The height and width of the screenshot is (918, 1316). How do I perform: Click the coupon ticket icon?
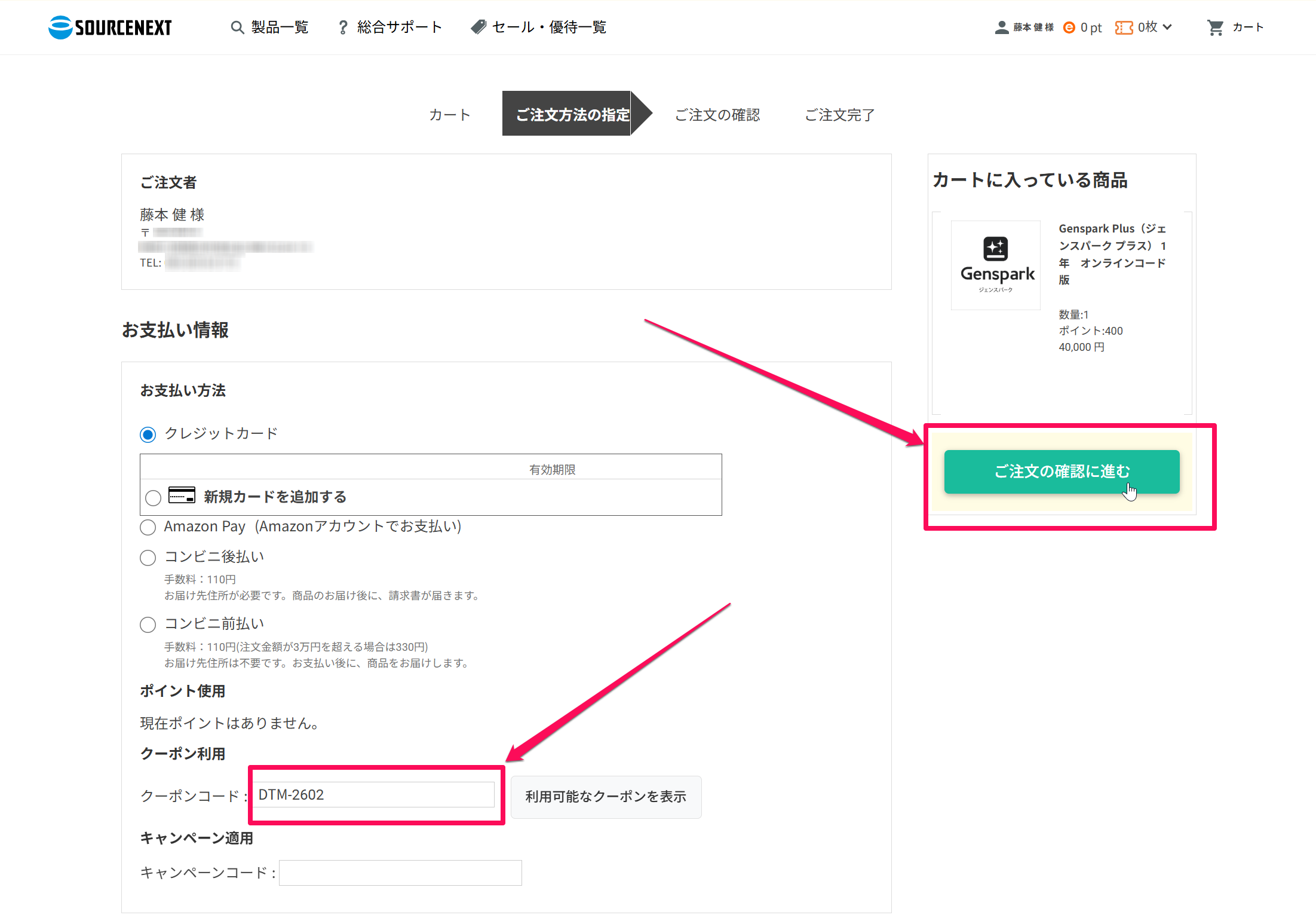point(1124,27)
